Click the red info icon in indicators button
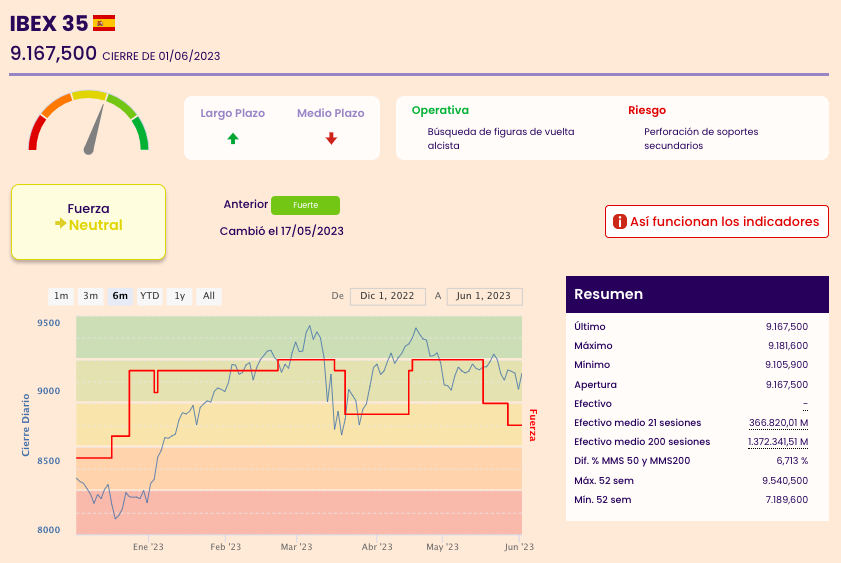841x563 pixels. (619, 221)
